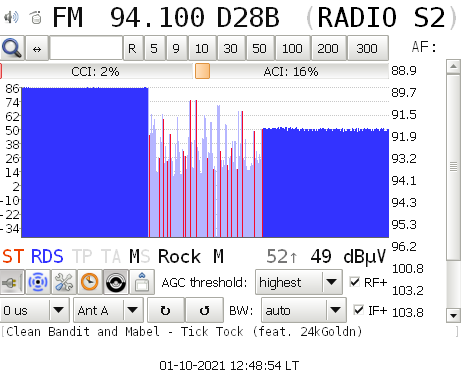This screenshot has width=462, height=373.
Task: Select 95.3 in the AF list
Action: pyautogui.click(x=404, y=225)
